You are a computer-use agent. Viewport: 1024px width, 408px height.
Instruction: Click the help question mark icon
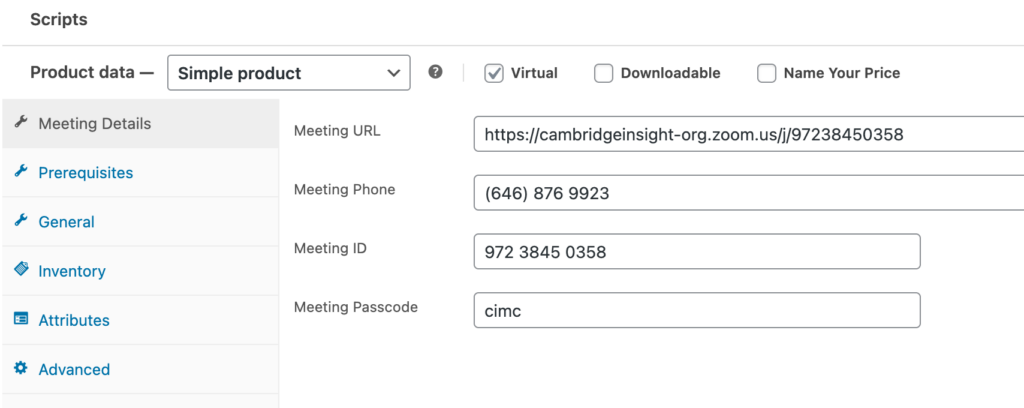pyautogui.click(x=436, y=72)
